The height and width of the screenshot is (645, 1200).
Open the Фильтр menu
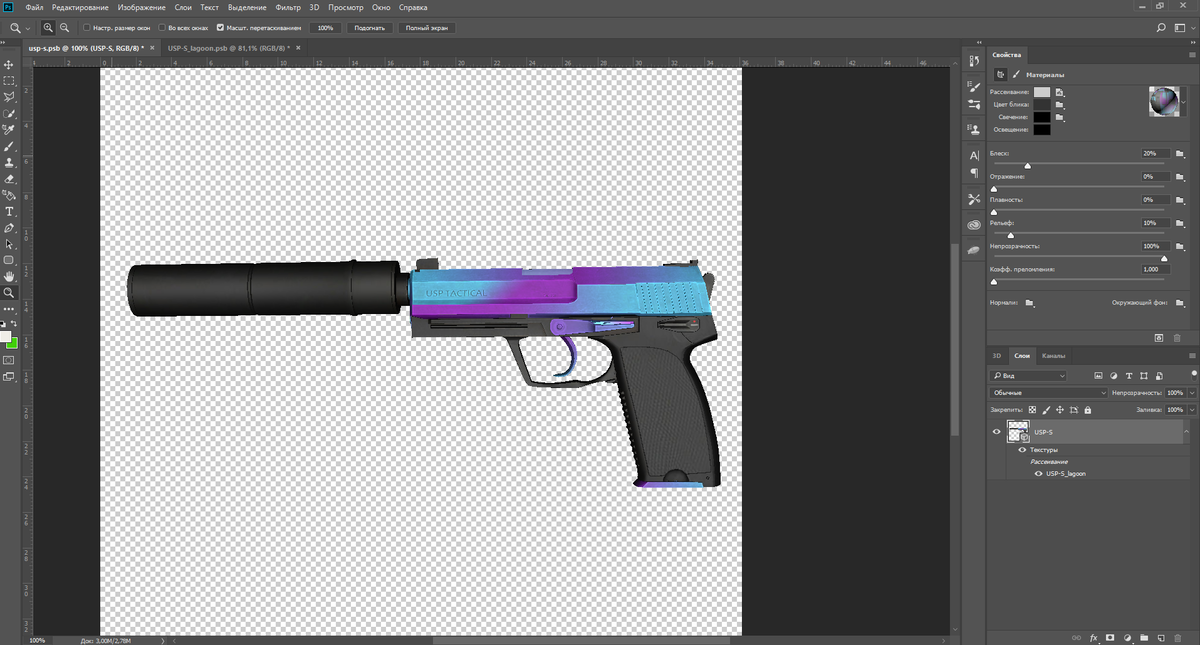[x=288, y=7]
